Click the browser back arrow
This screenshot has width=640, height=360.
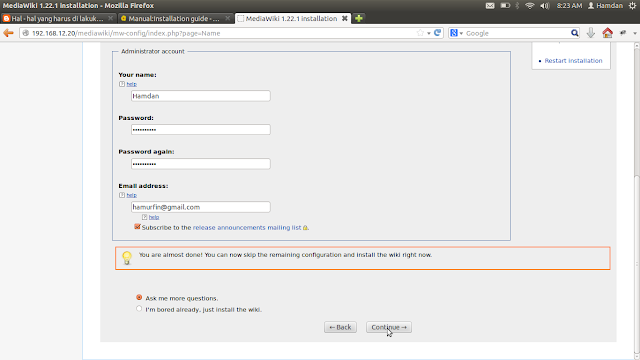[8, 33]
